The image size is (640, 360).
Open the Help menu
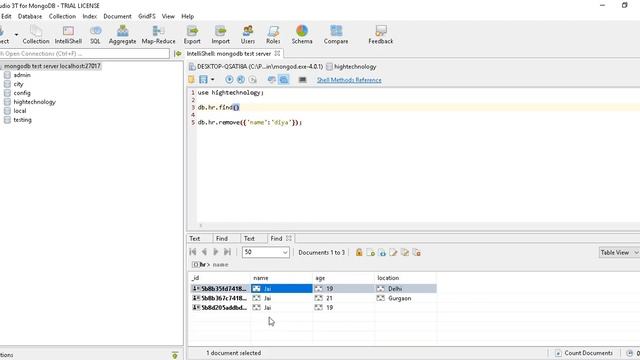pyautogui.click(x=187, y=16)
